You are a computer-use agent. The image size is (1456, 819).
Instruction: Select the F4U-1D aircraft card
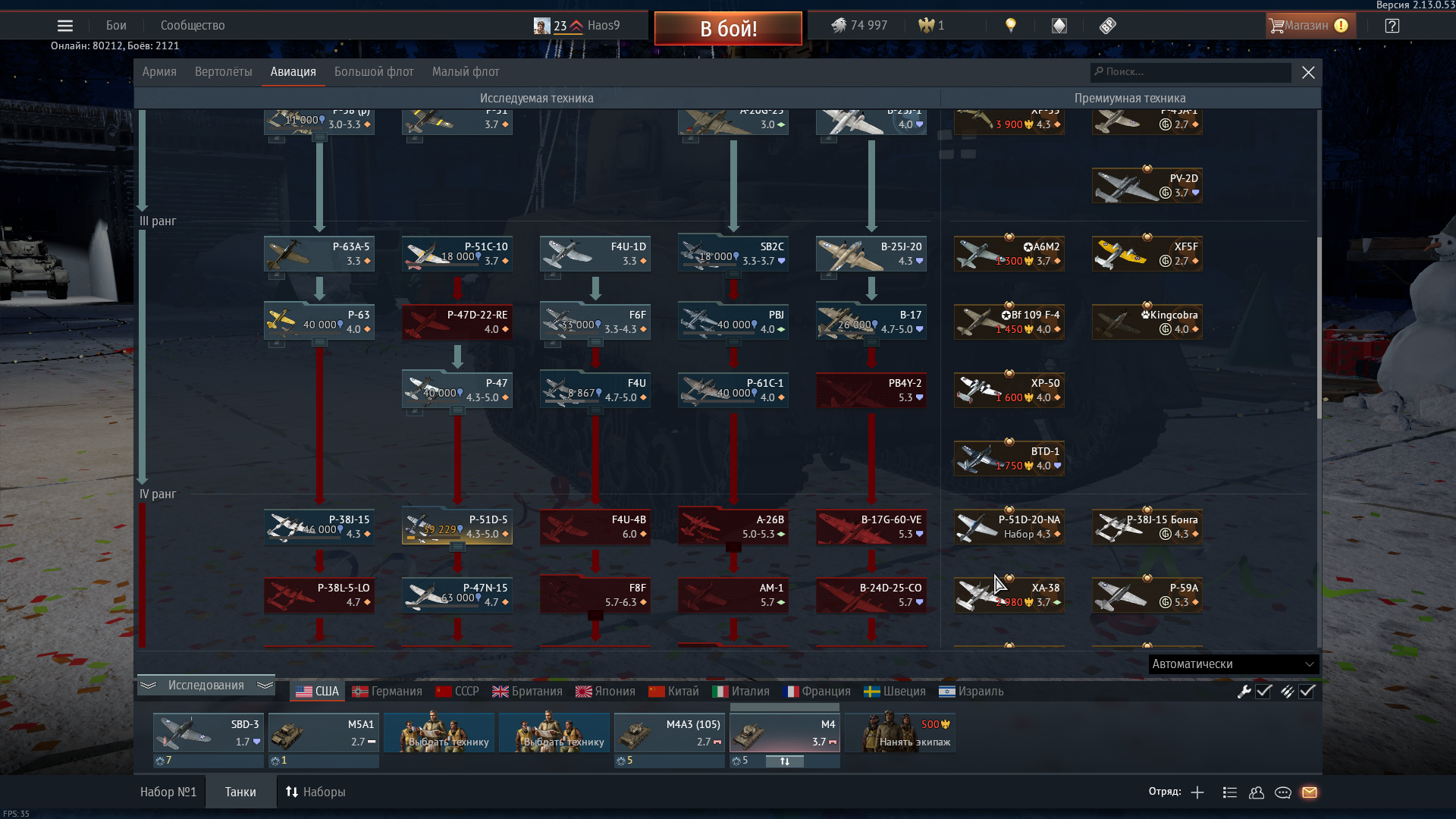[x=595, y=254]
